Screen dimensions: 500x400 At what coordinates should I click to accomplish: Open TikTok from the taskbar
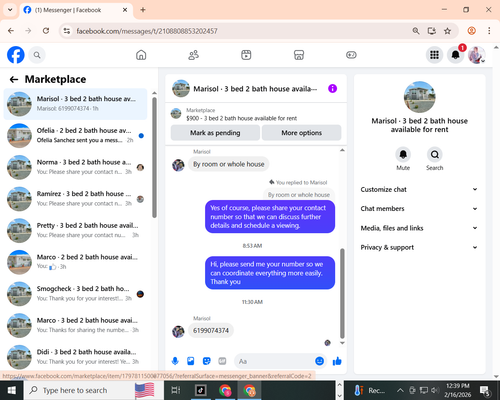pos(201,390)
